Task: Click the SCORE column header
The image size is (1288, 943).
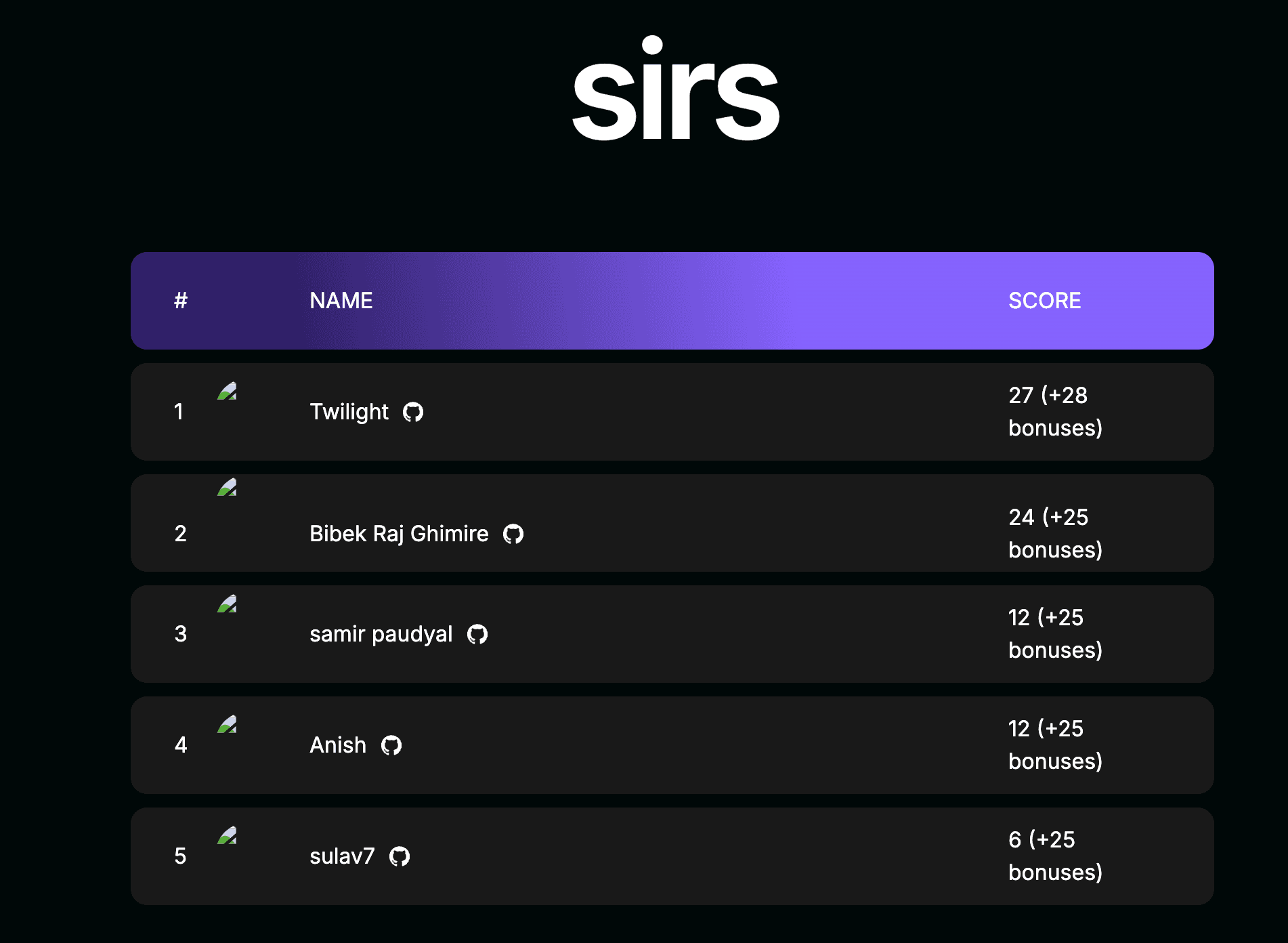Action: click(x=1045, y=301)
